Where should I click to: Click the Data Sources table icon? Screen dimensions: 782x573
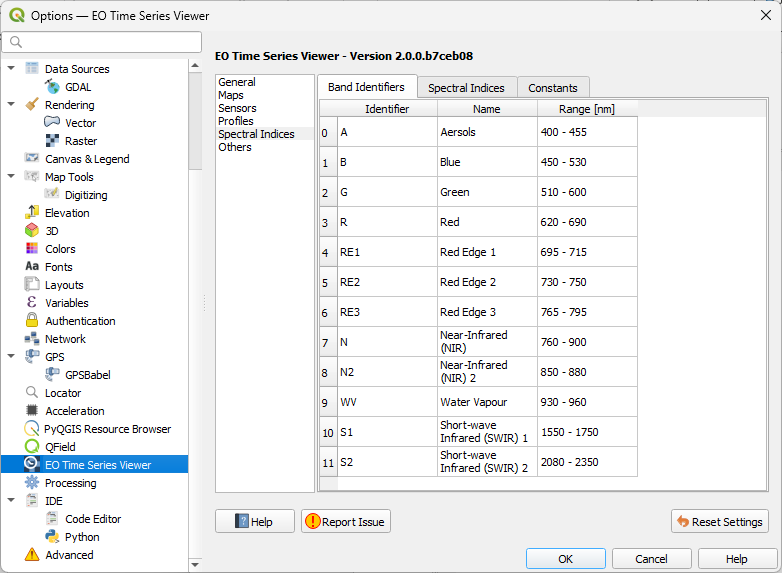(32, 68)
